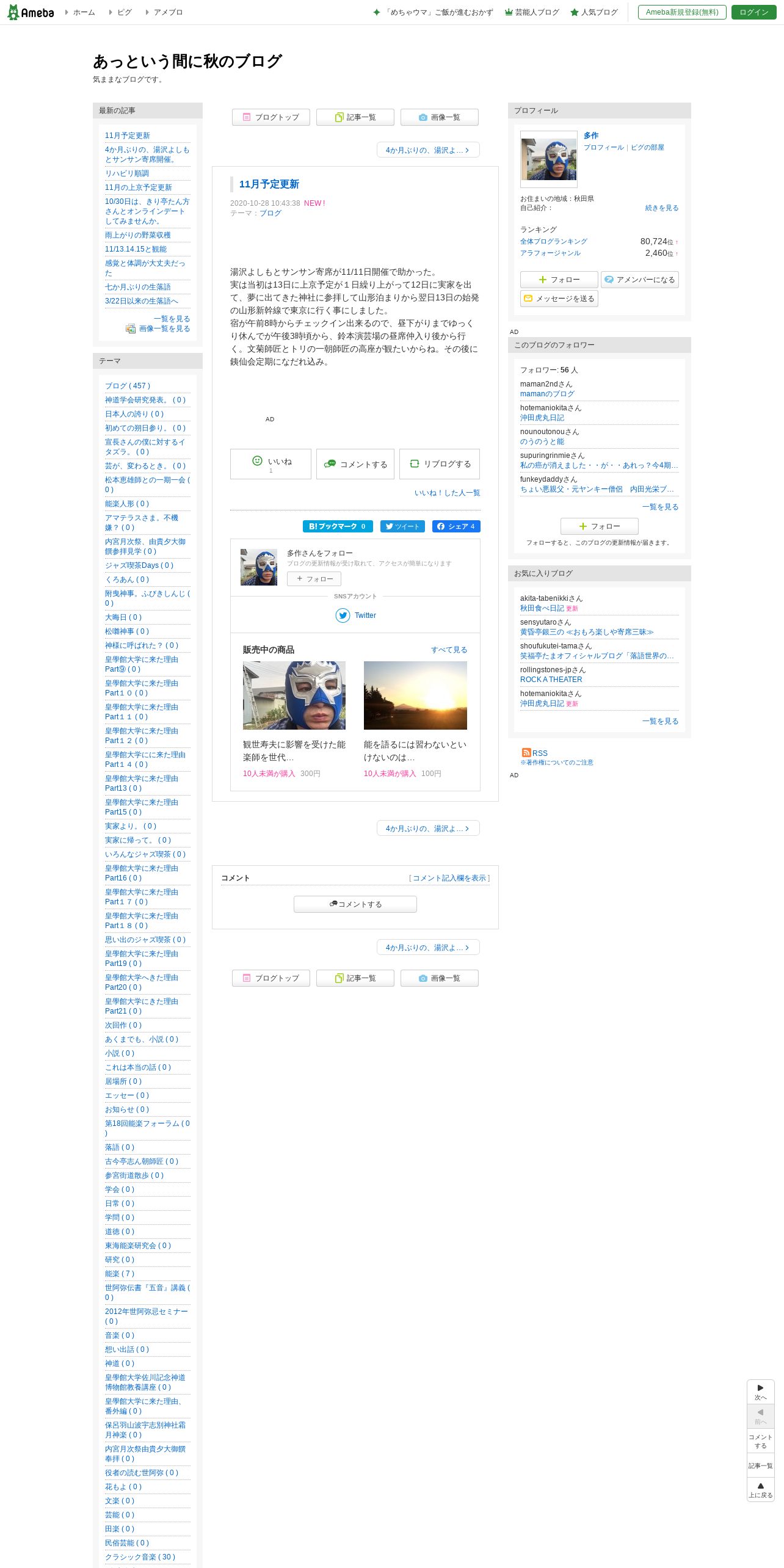Expand the コメント記入欄を表示 link
The width and height of the screenshot is (784, 1568).
coord(449,878)
